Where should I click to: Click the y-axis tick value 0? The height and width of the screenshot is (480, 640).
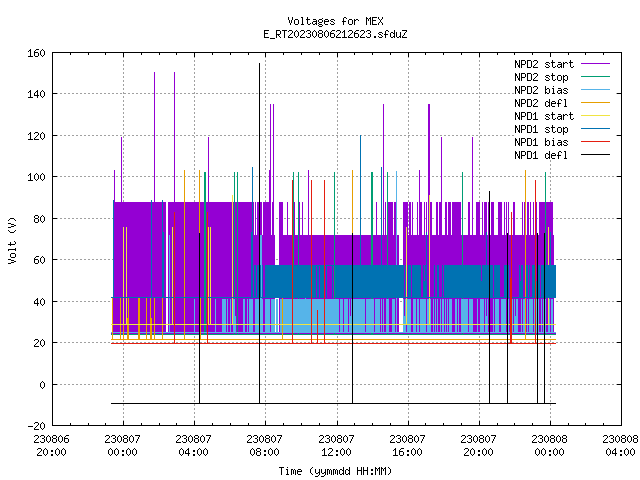[x=42, y=384]
